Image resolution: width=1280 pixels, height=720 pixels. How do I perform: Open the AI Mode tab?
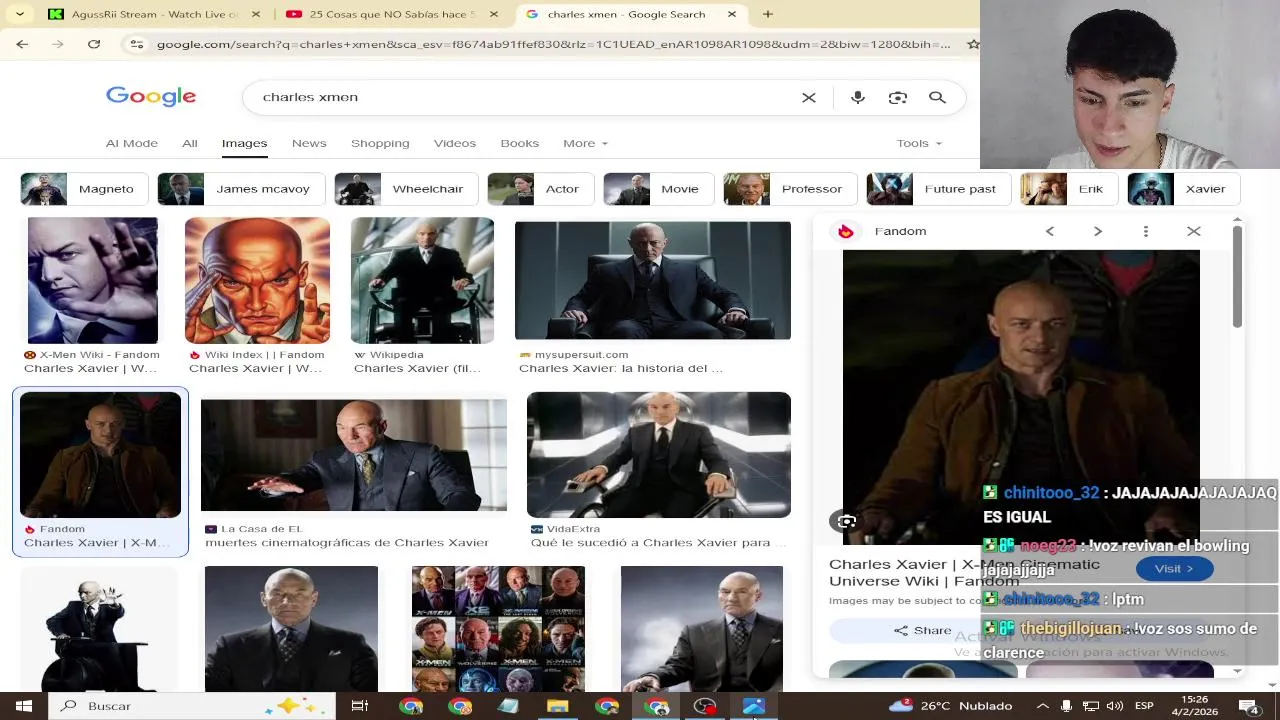[132, 143]
